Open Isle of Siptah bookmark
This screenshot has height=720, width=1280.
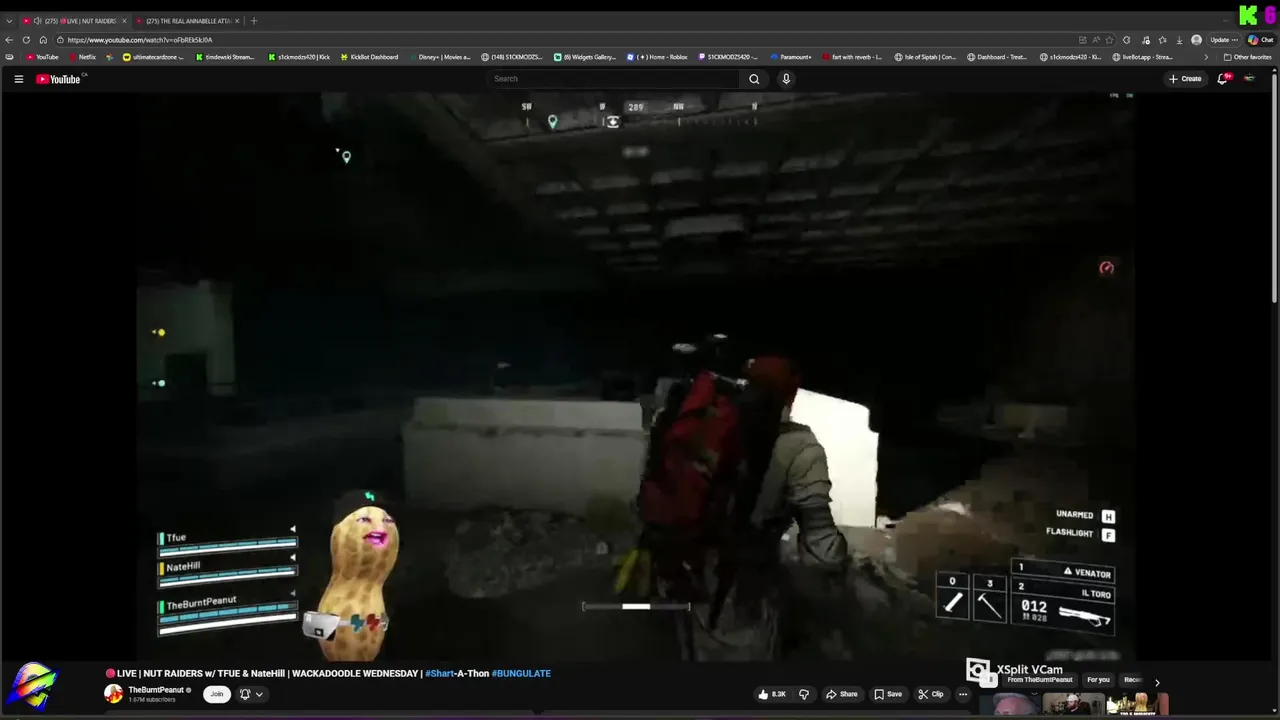[x=925, y=57]
